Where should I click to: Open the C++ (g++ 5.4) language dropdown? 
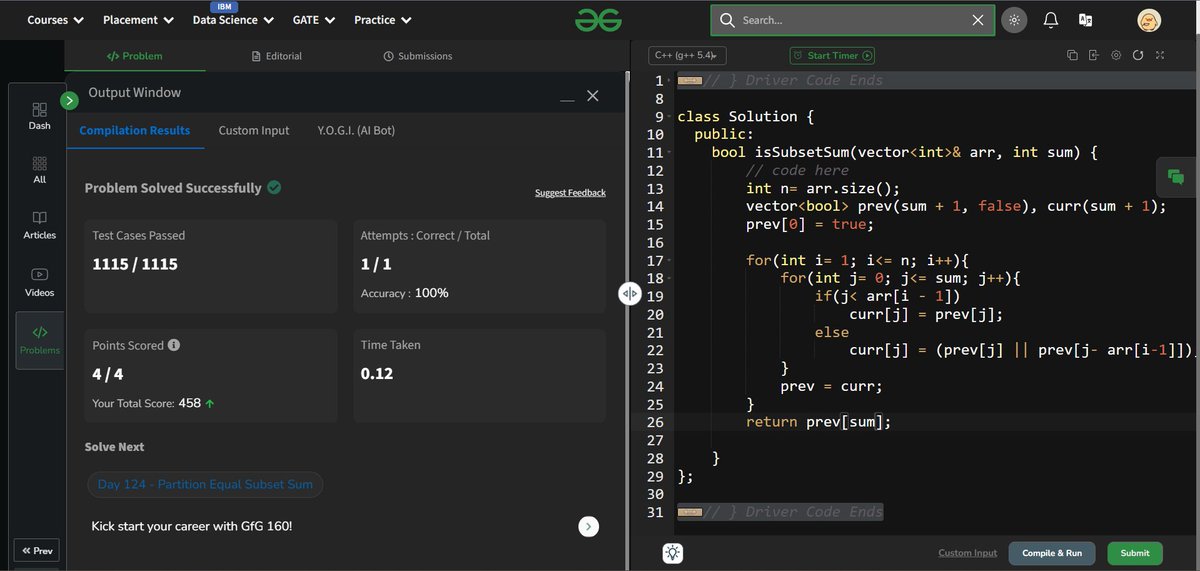tap(687, 56)
